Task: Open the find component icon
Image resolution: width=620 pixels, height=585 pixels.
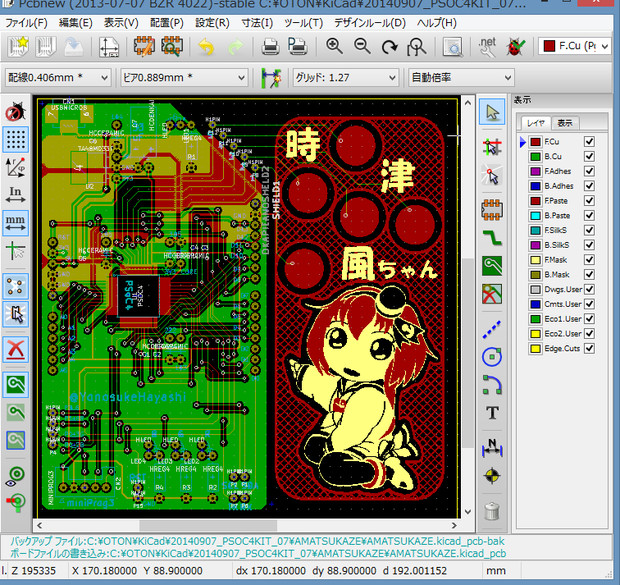Action: [x=452, y=47]
